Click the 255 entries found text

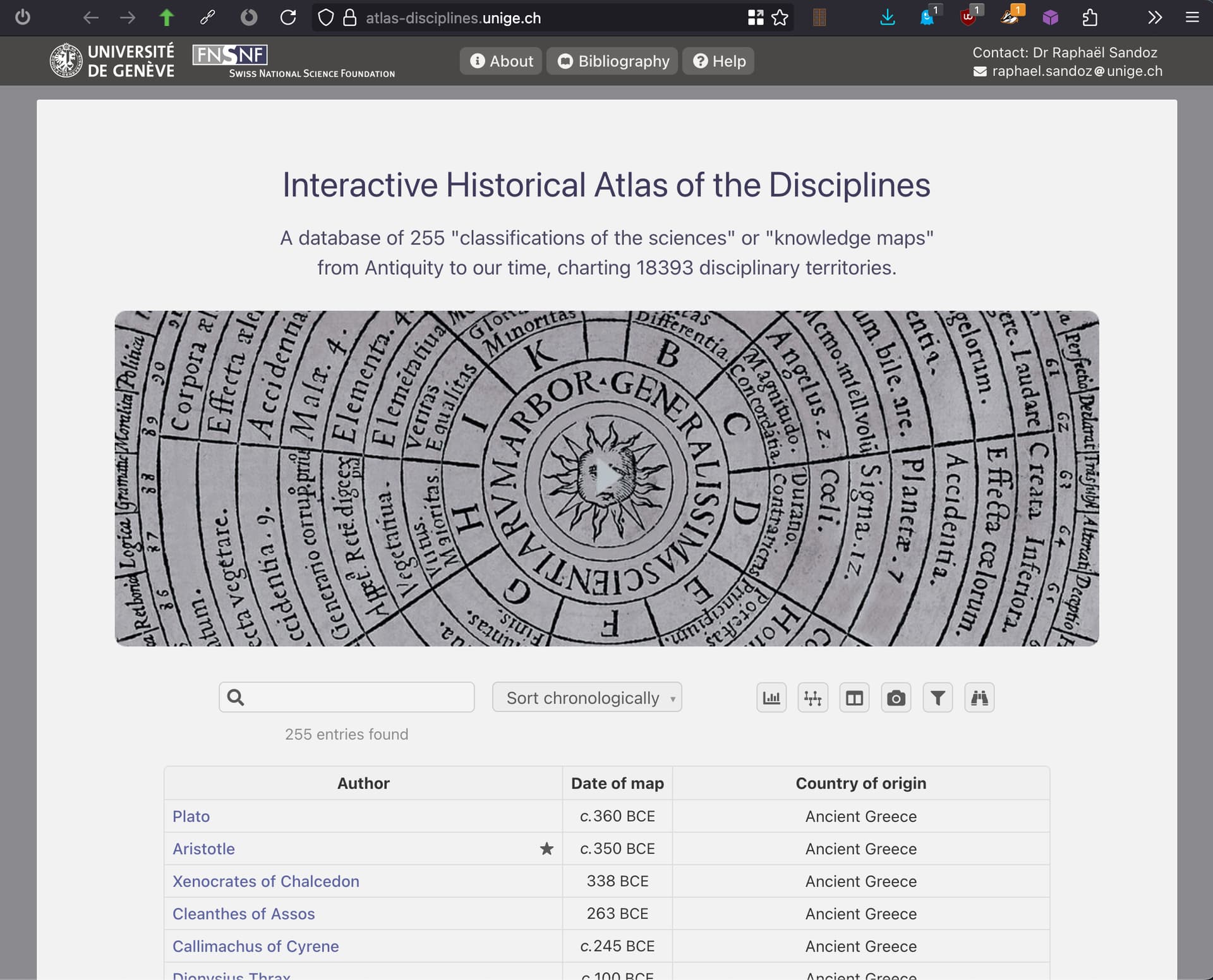346,734
